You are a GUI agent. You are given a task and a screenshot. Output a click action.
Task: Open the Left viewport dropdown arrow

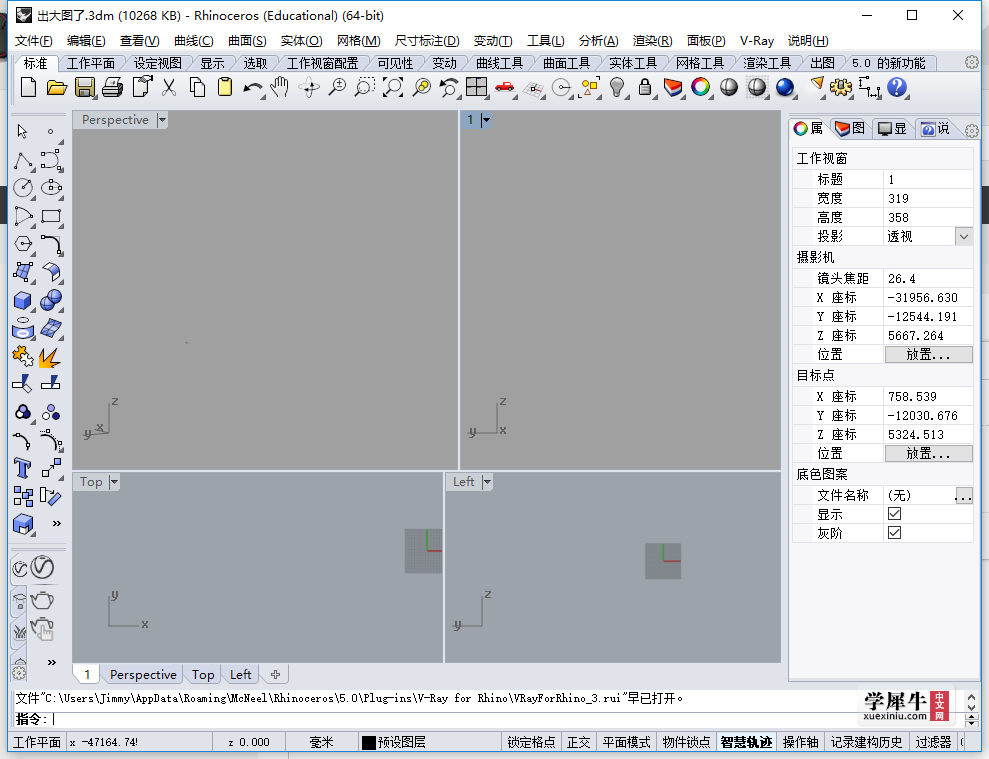487,482
